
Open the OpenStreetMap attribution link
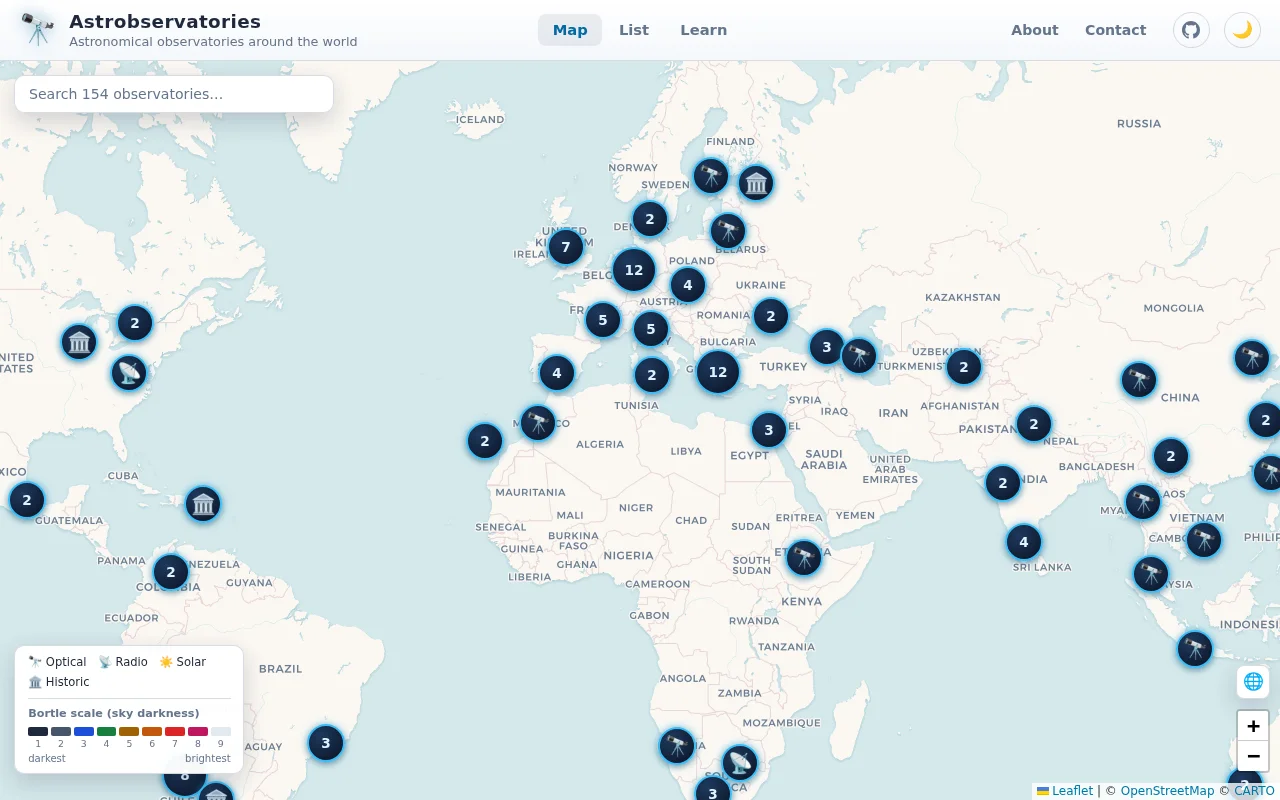coord(1167,790)
